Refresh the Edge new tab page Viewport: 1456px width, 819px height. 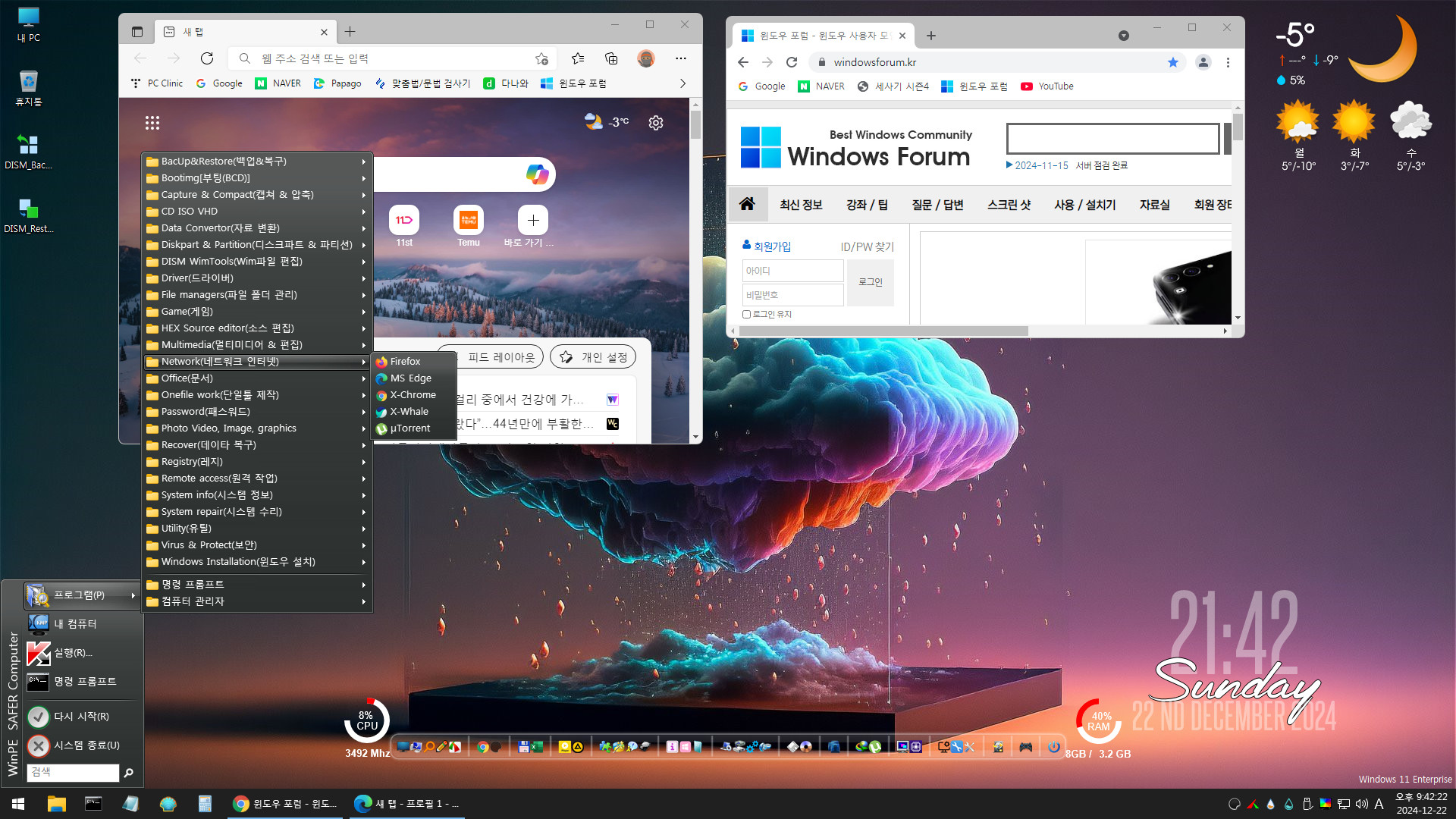click(207, 58)
